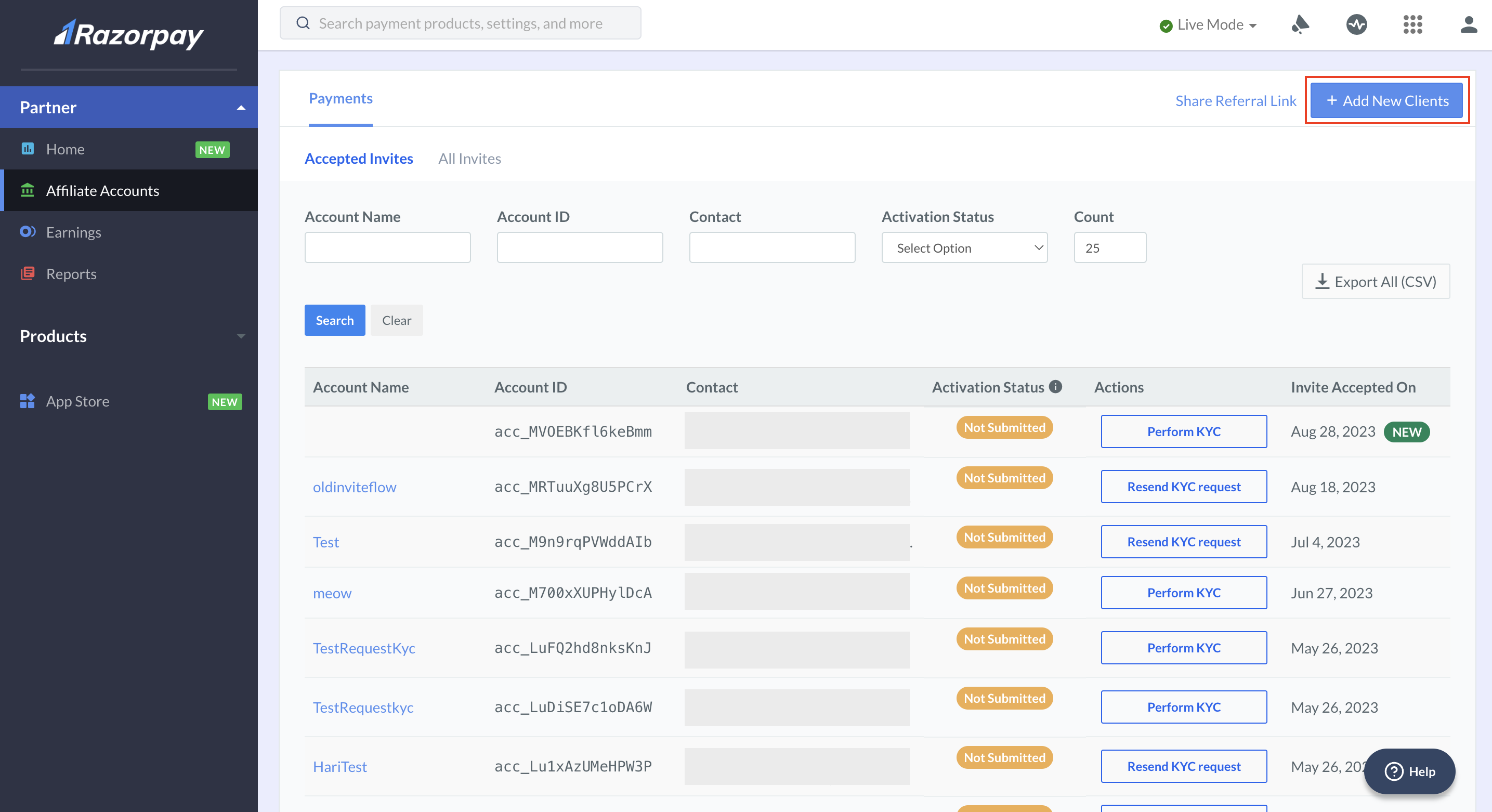Click Account Name input field

387,247
